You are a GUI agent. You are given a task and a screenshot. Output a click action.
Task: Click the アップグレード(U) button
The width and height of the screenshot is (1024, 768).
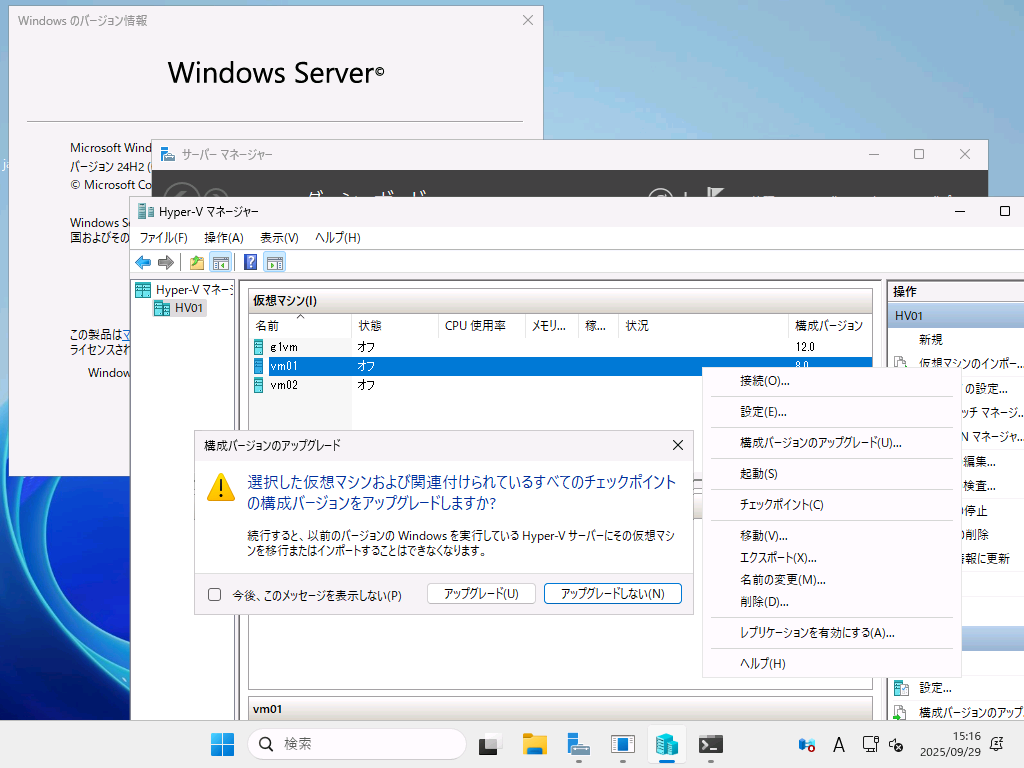481,593
